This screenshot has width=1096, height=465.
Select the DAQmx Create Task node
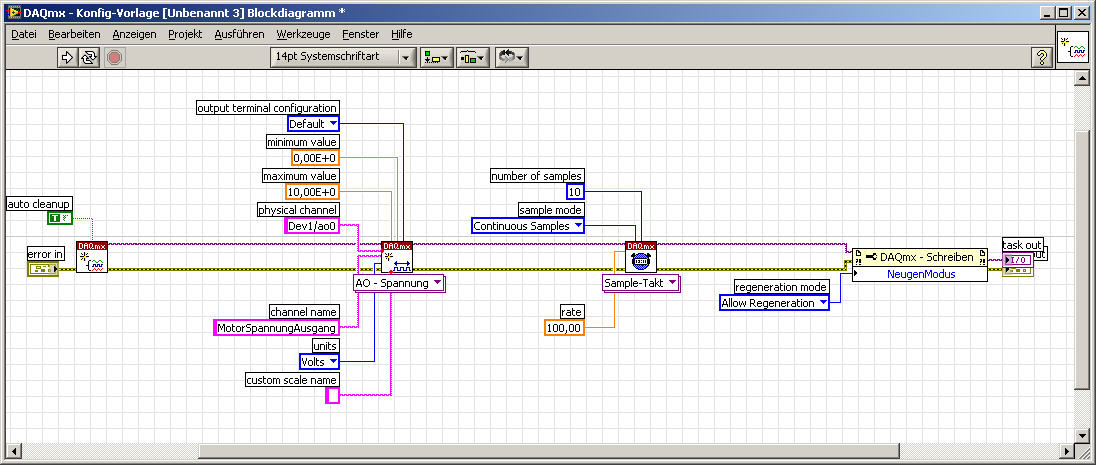tap(92, 257)
